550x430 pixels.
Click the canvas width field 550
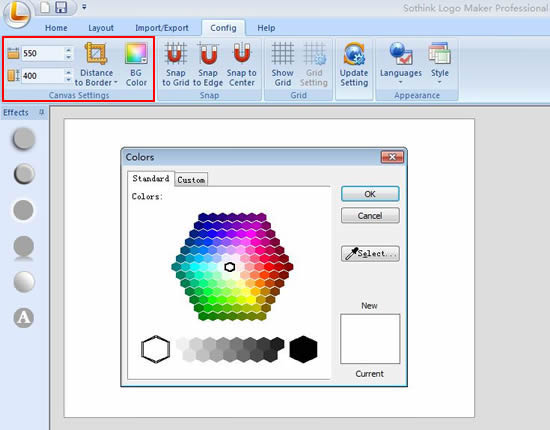(43, 54)
